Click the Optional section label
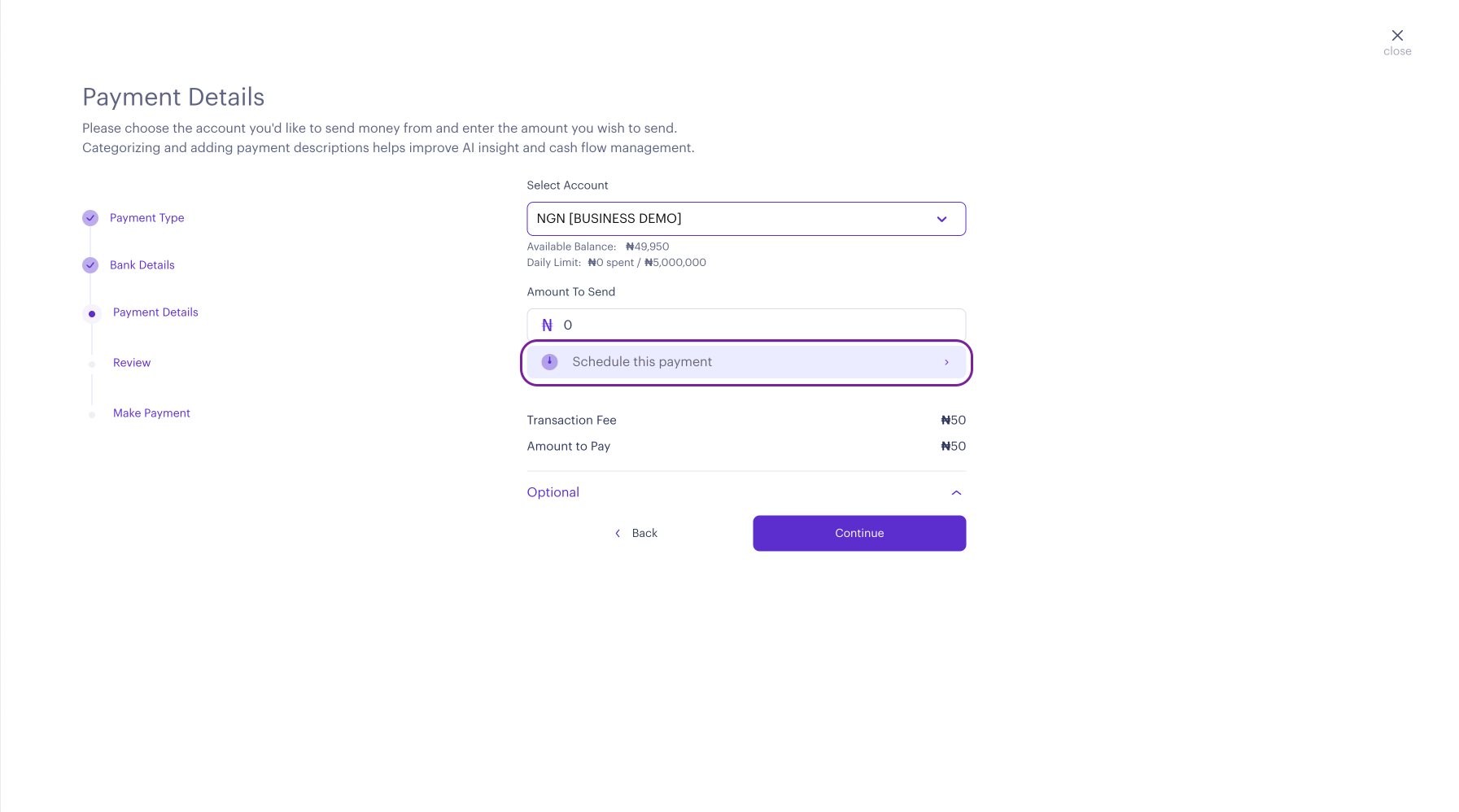 click(x=553, y=492)
